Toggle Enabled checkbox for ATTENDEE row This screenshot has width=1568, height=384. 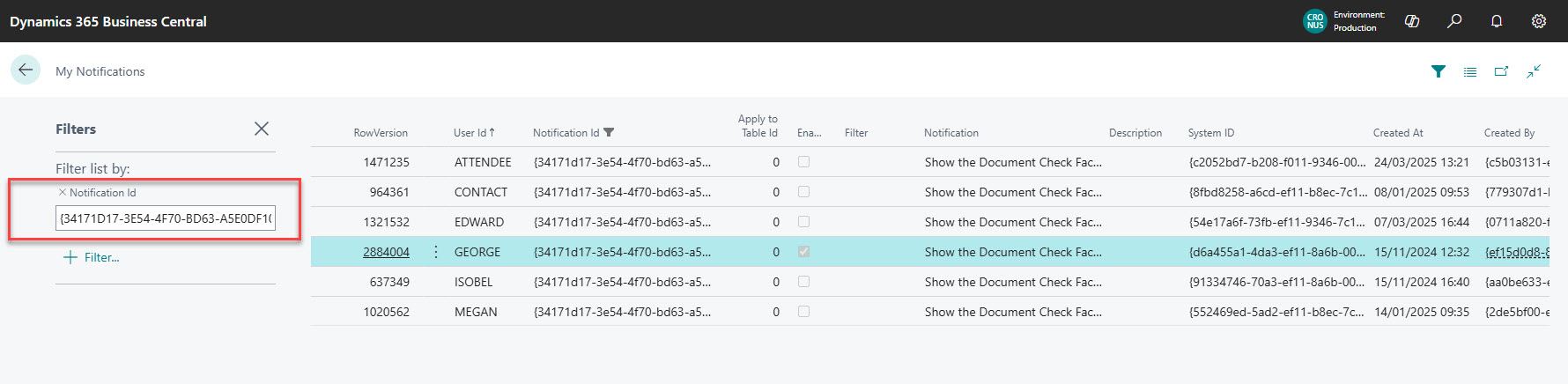[x=803, y=162]
